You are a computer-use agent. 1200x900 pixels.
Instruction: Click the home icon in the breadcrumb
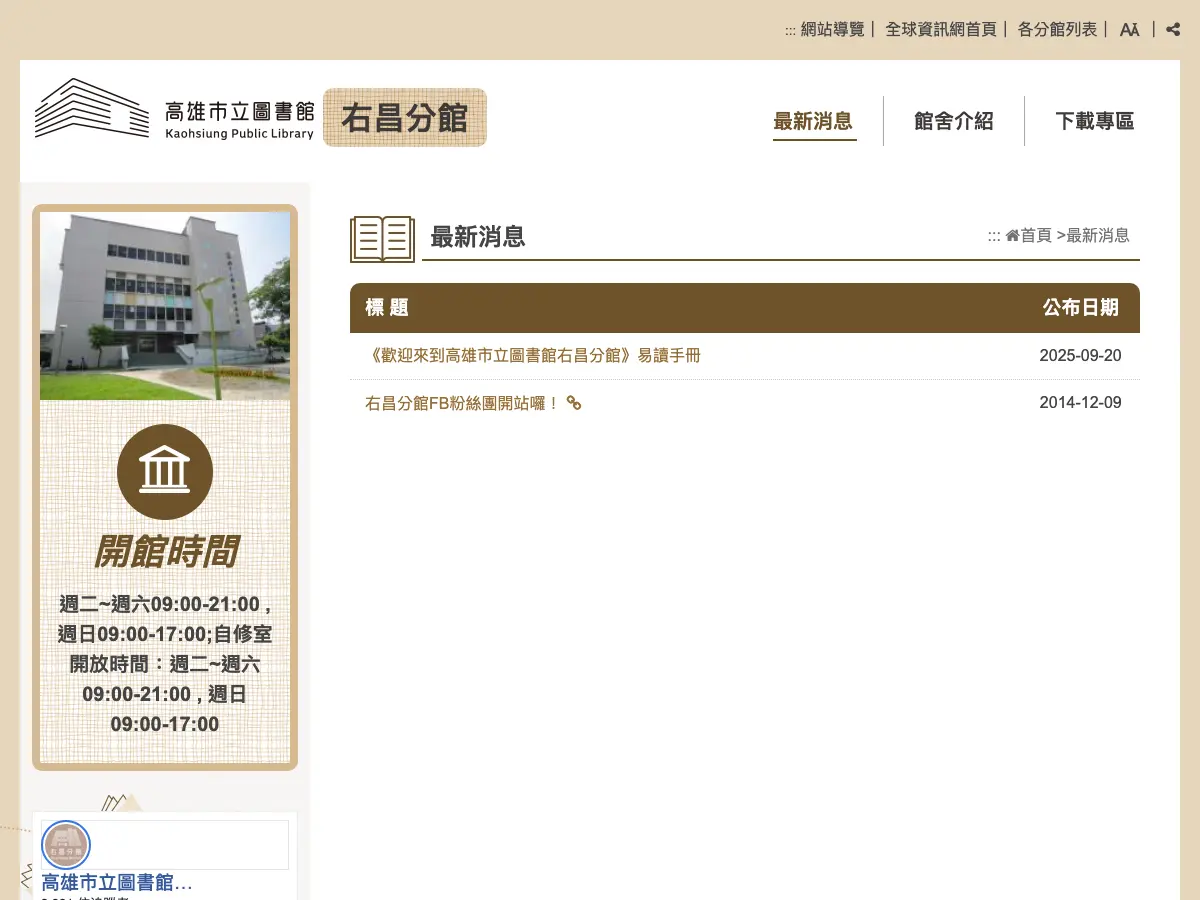point(1012,235)
